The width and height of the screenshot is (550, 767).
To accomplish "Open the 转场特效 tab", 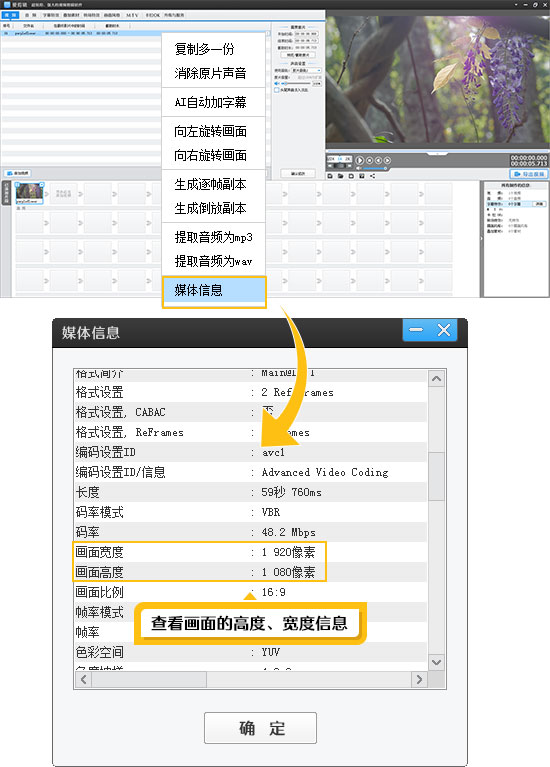I will coord(92,15).
